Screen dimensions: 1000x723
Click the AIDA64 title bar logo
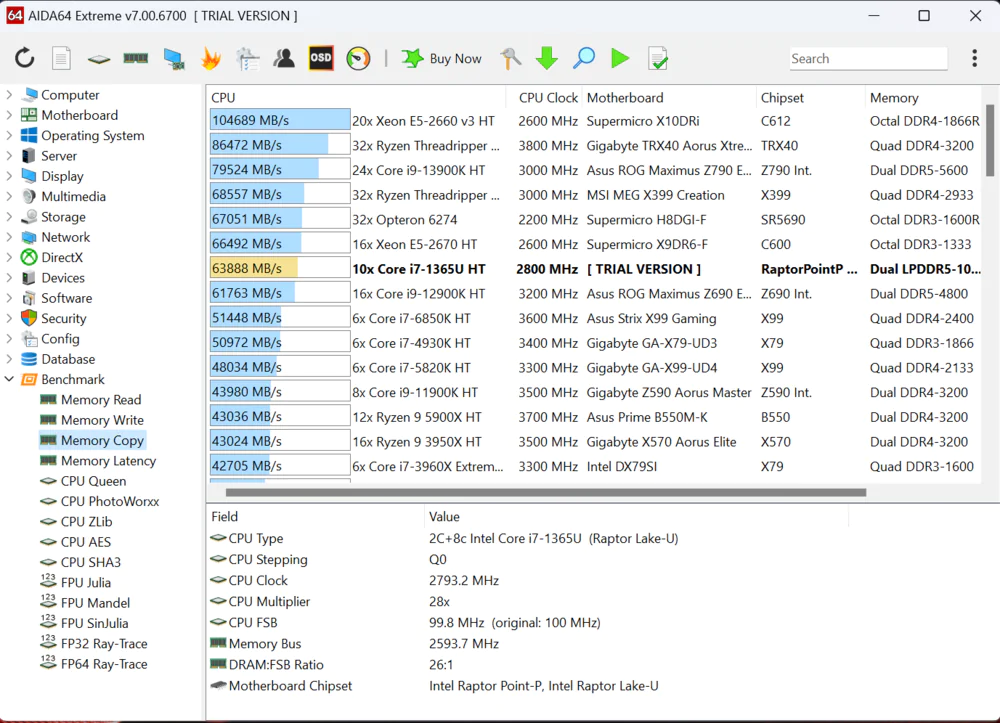point(15,15)
